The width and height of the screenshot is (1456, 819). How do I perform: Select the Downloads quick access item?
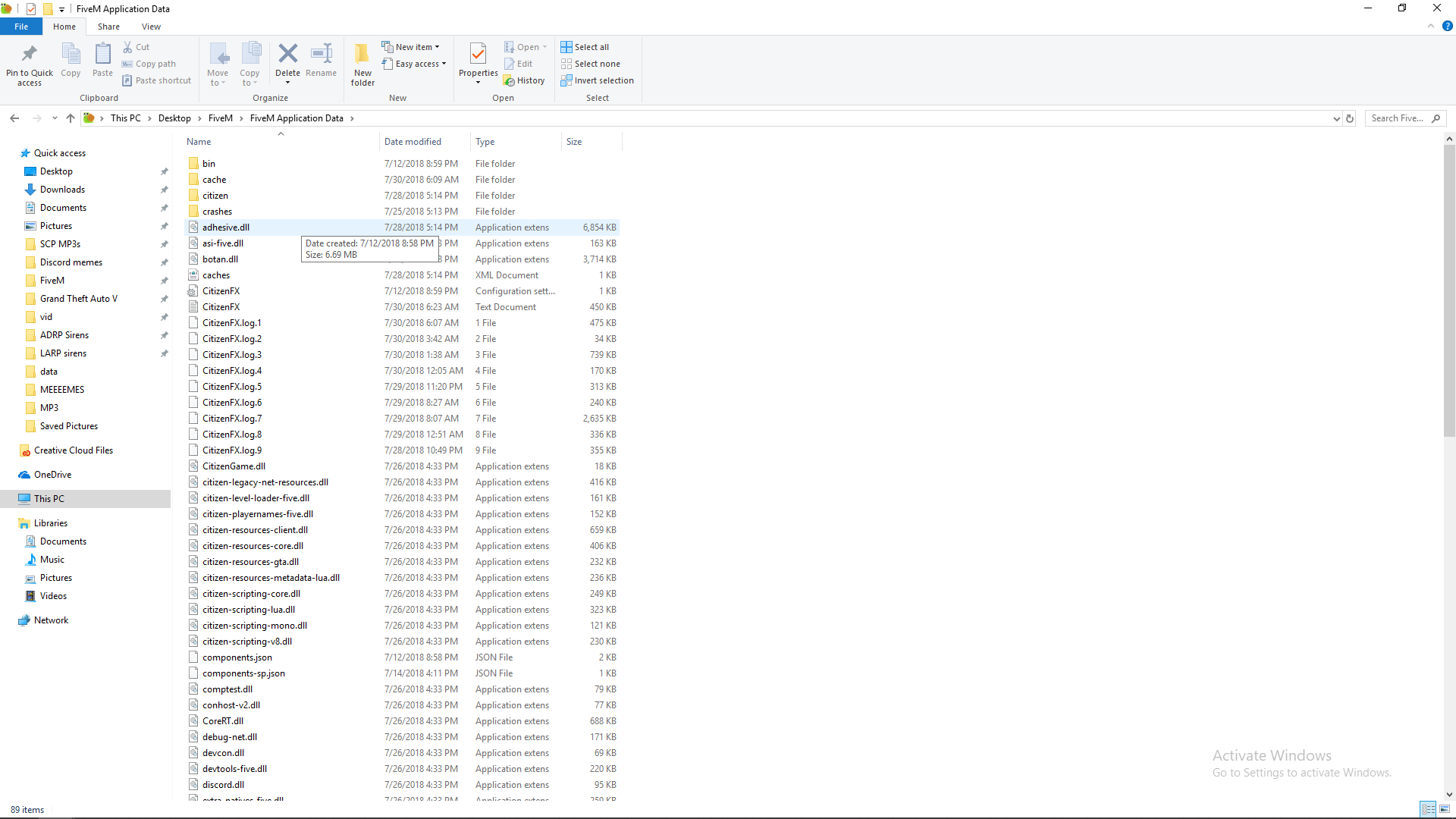click(62, 190)
